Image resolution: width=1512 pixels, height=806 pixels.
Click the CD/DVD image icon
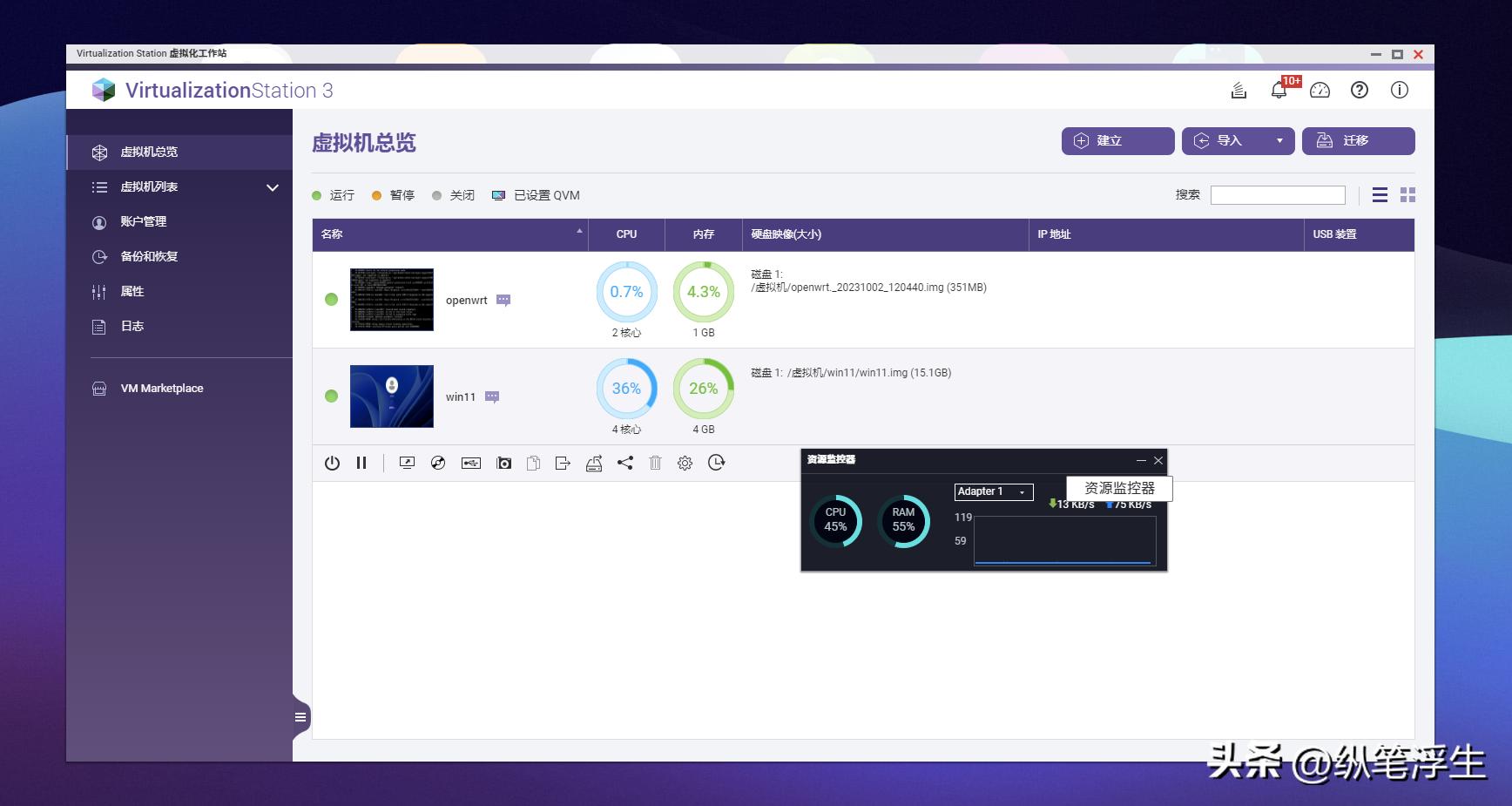[x=438, y=464]
